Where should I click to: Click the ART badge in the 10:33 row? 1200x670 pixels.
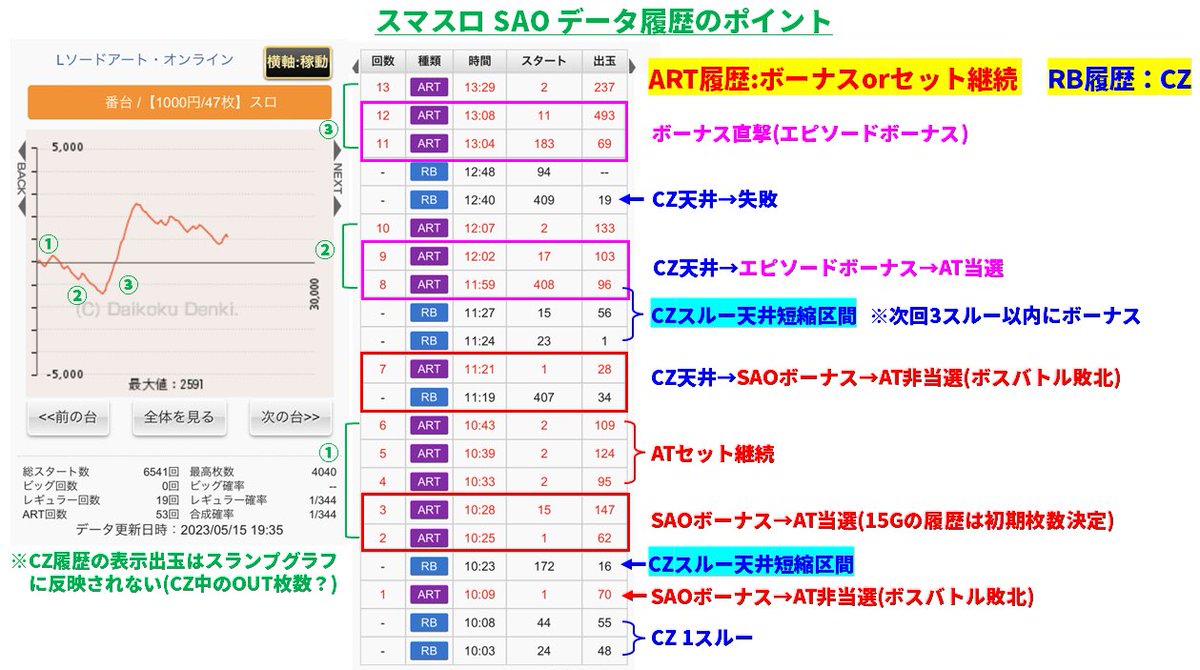coord(430,481)
